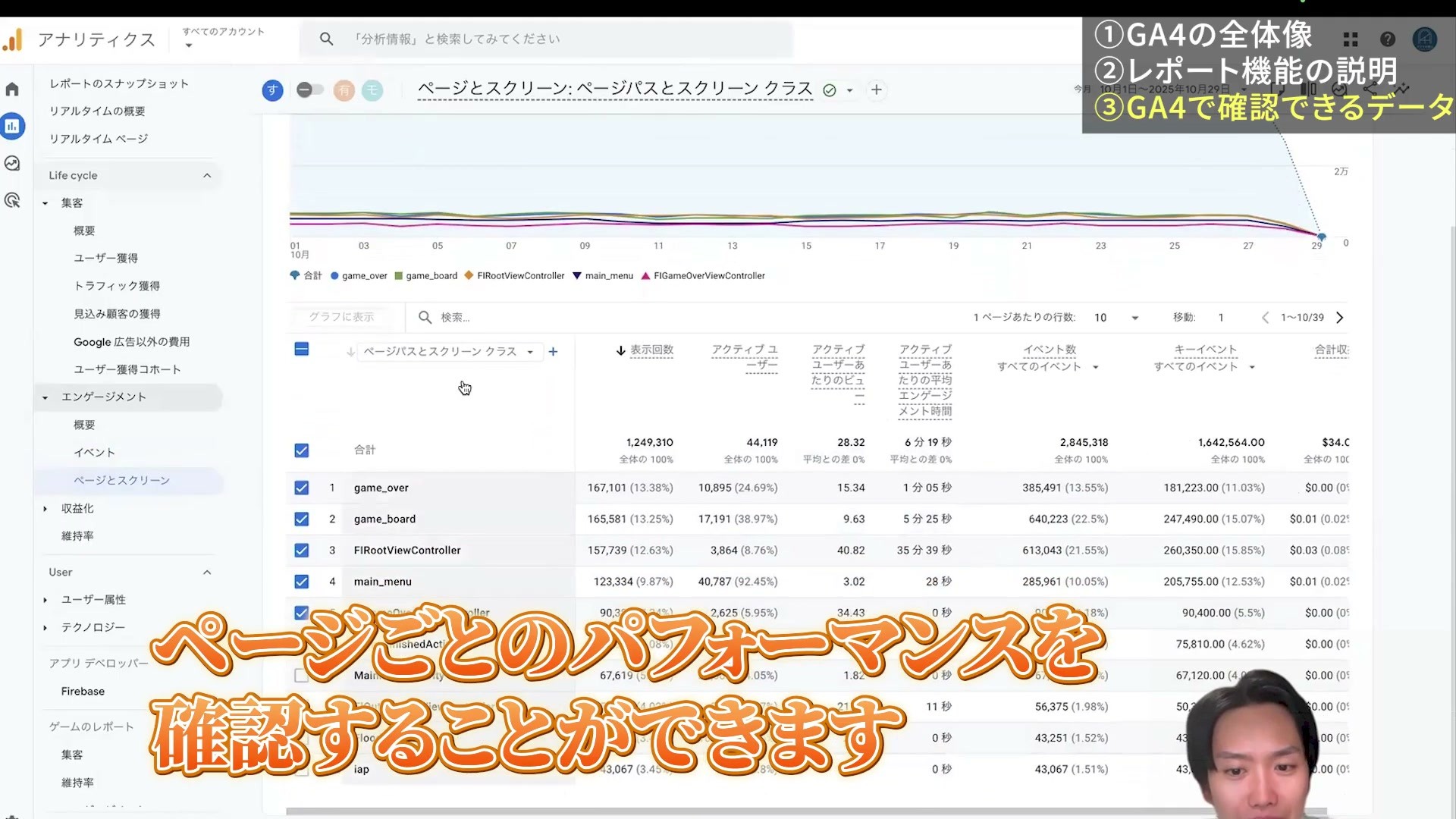This screenshot has height=819, width=1456.
Task: Click the analytics search input field
Action: [546, 39]
